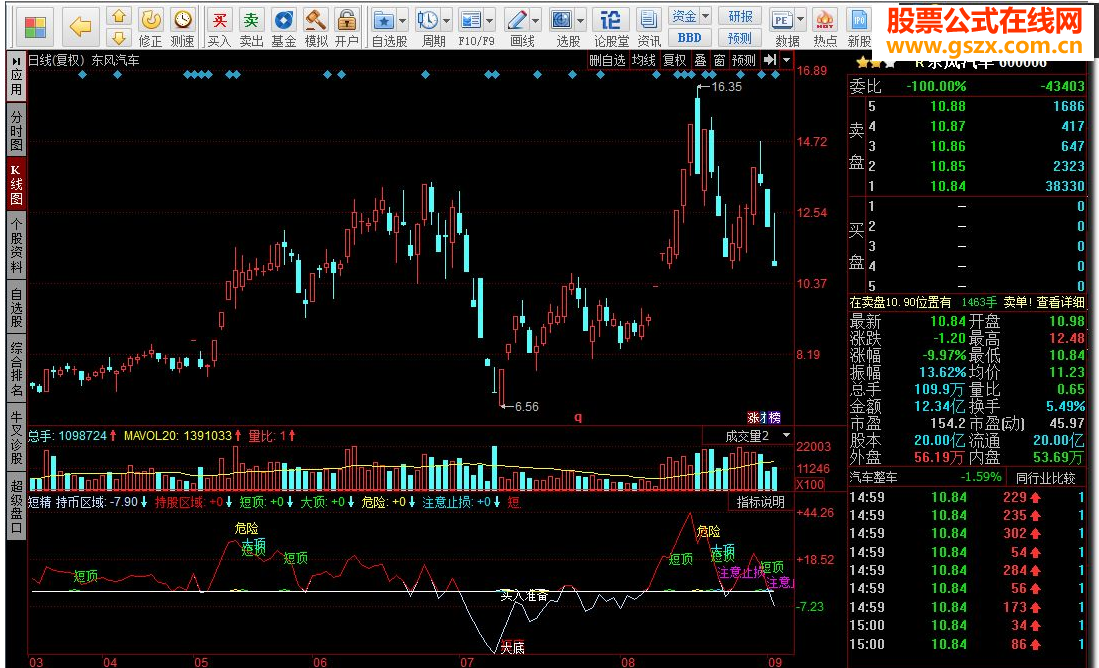Select the 画线 pencil drawing tool

point(517,20)
